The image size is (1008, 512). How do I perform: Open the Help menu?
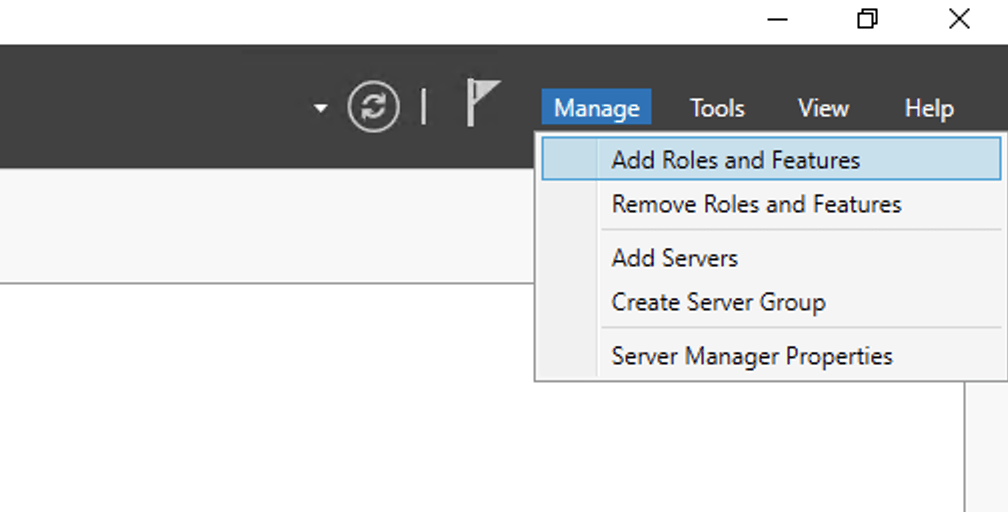[928, 108]
